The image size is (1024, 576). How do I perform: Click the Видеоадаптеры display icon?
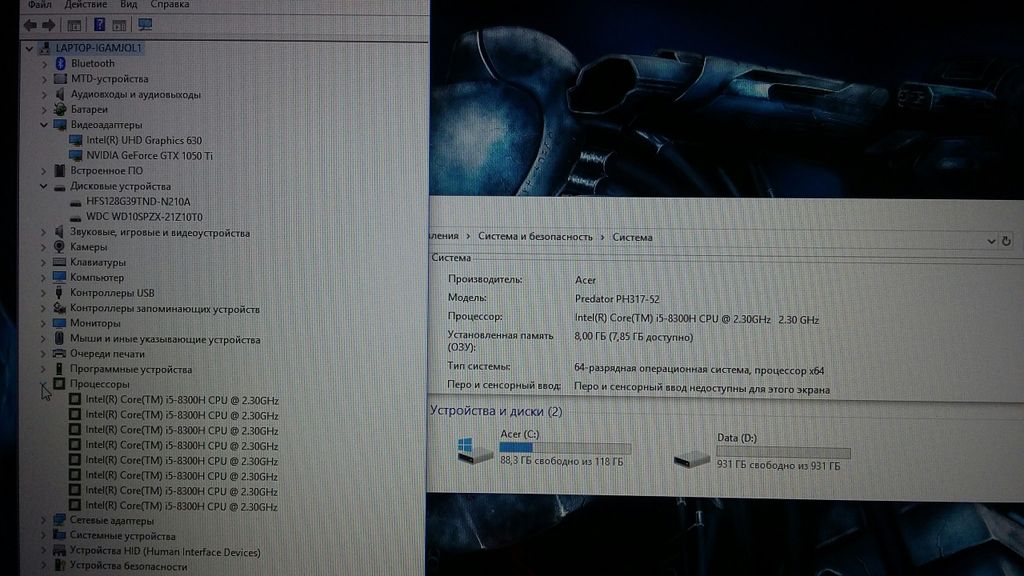click(60, 125)
